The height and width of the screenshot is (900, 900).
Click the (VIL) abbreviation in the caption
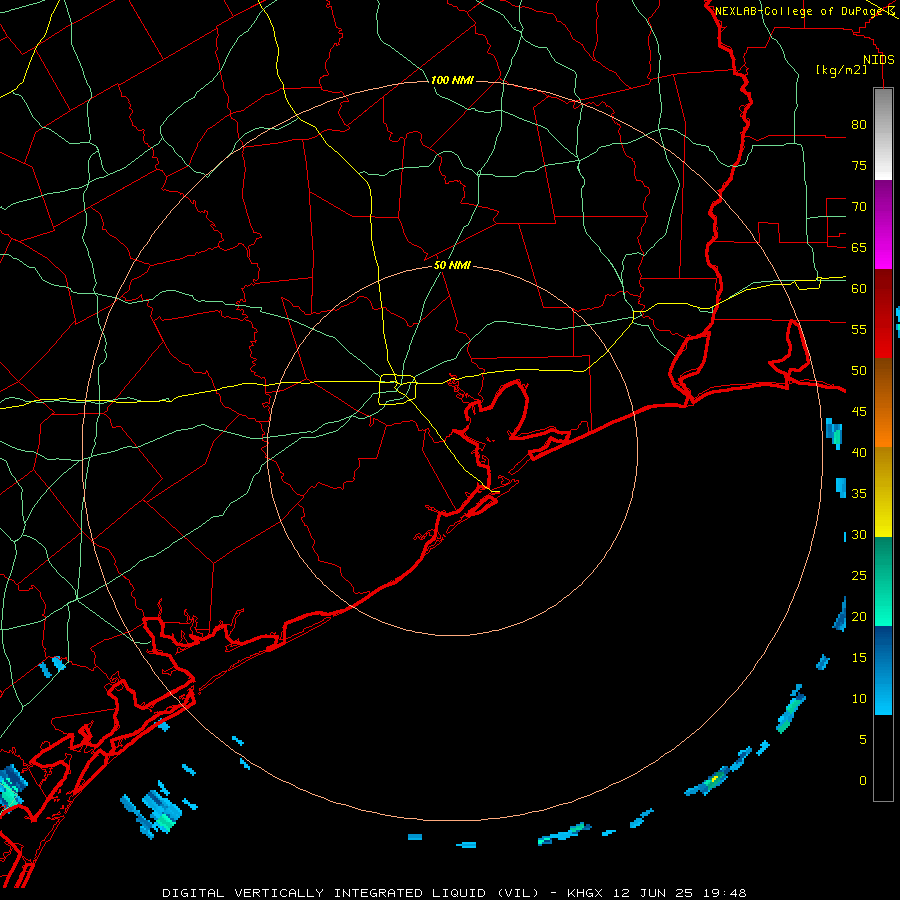[x=519, y=893]
